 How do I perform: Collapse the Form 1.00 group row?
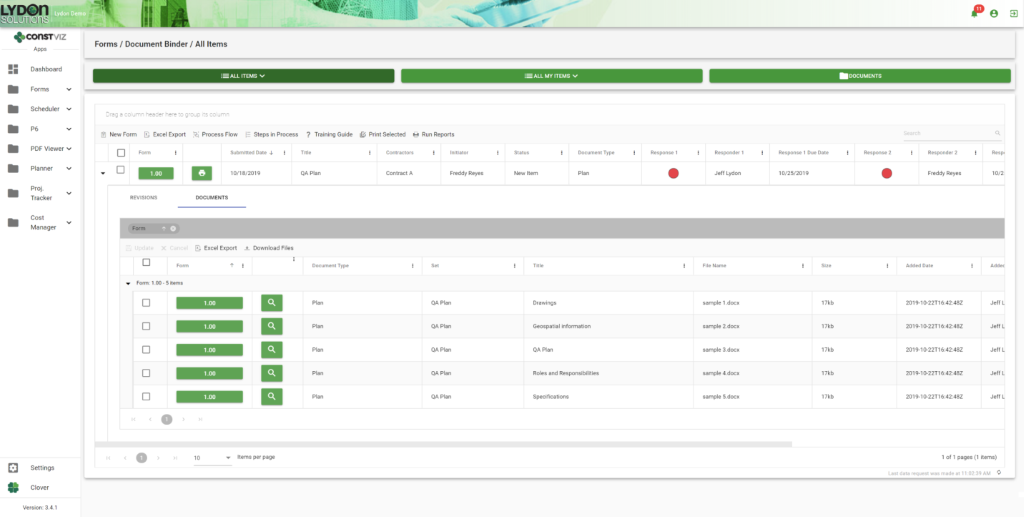click(128, 283)
